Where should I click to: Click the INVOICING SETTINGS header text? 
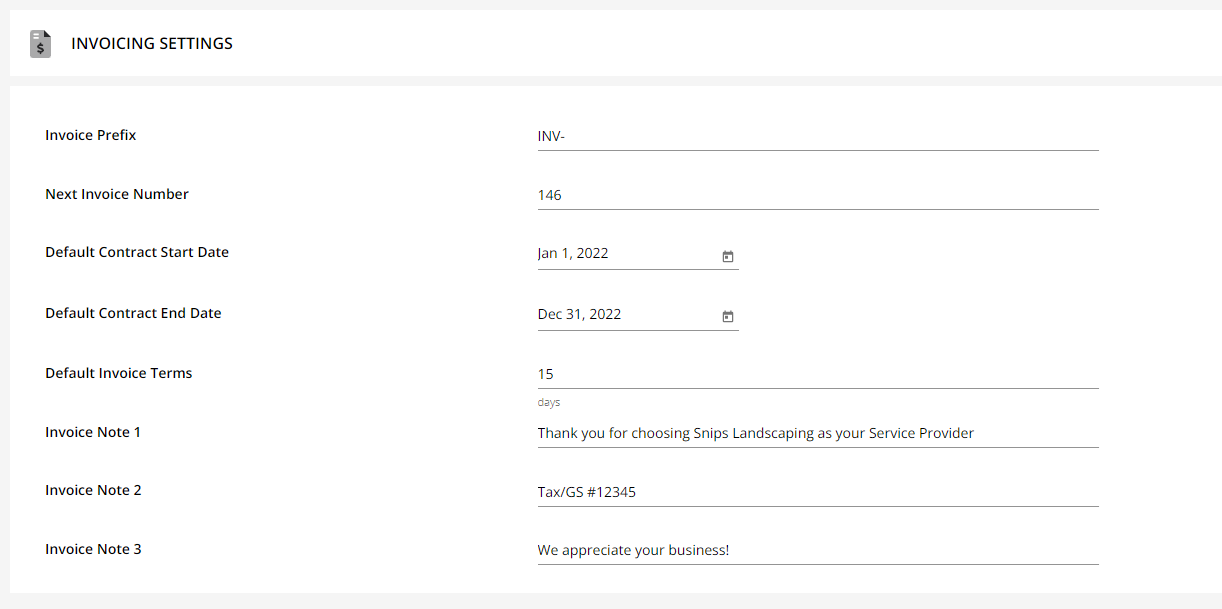(152, 43)
